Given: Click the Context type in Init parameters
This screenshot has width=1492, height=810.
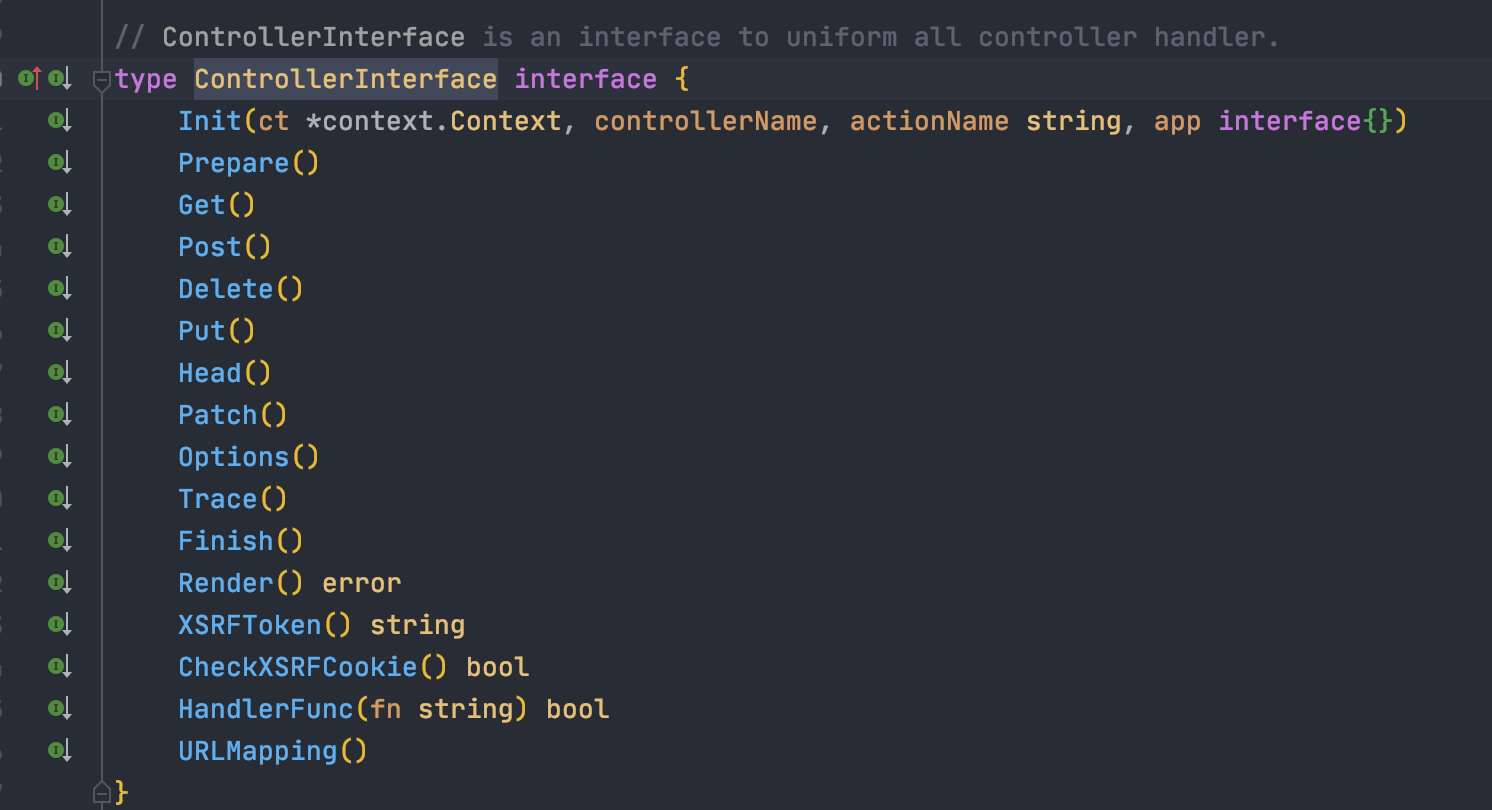Looking at the screenshot, I should pyautogui.click(x=505, y=121).
